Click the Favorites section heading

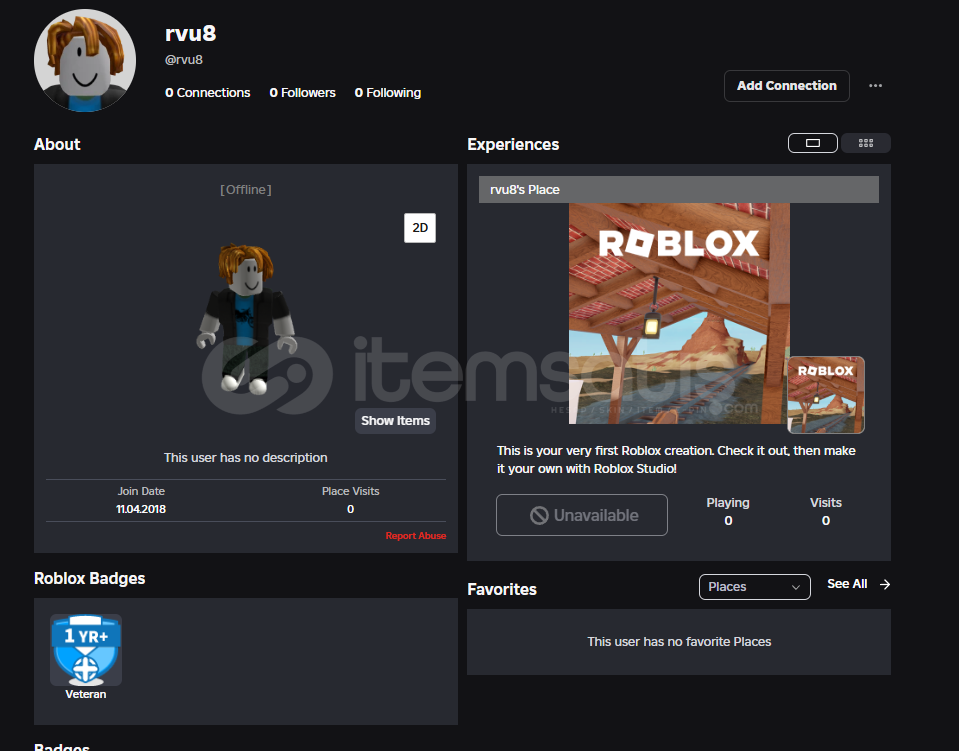click(502, 589)
